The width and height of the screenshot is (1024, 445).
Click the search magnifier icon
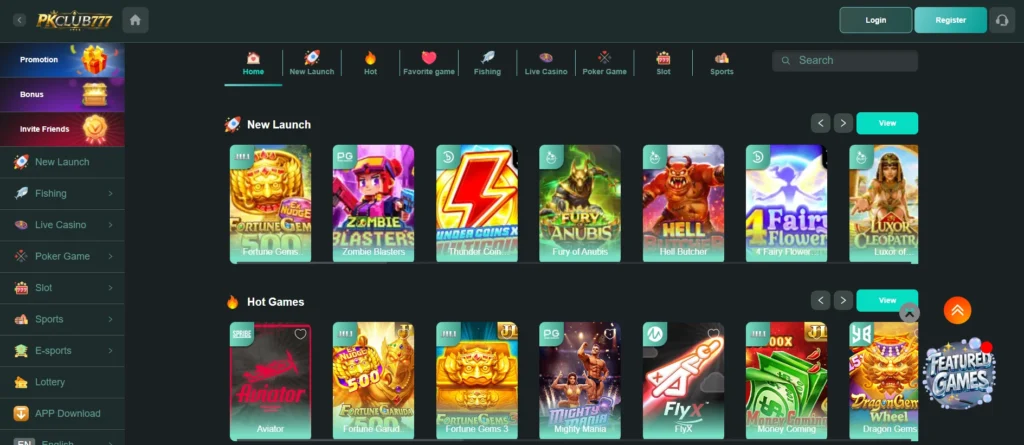click(786, 60)
